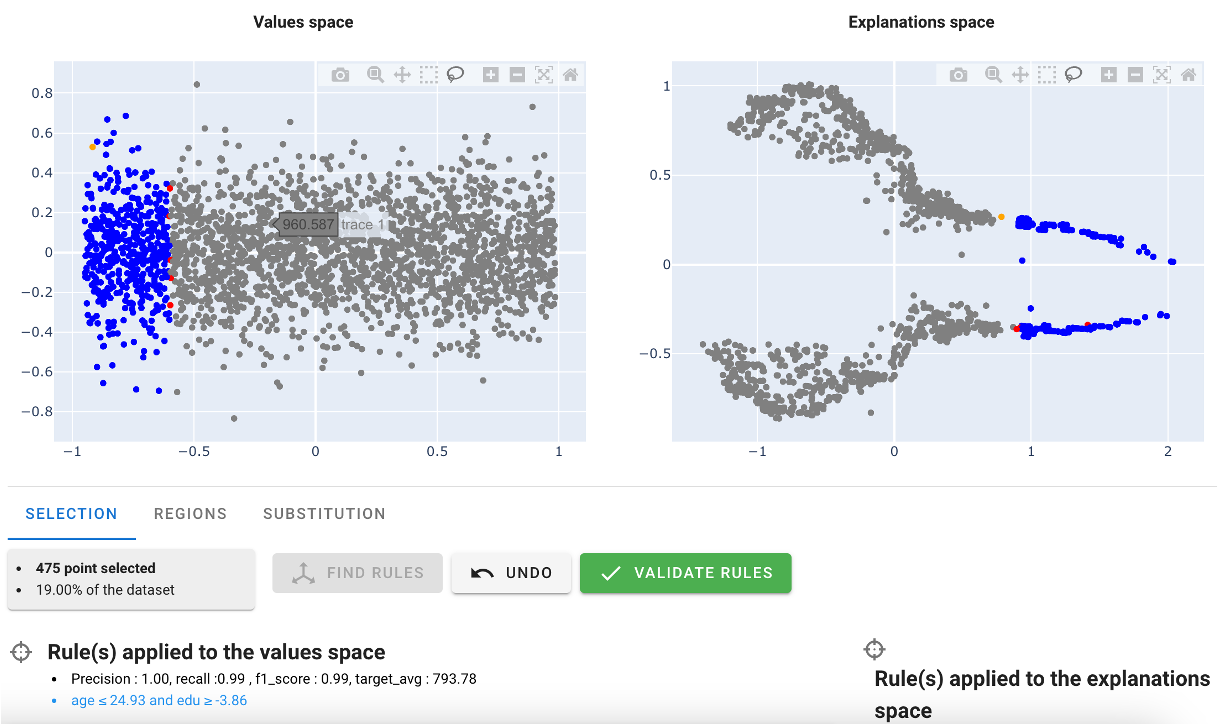Screen dimensions: 1226x724
Task: Reset Values space axes with home icon
Action: pos(571,75)
